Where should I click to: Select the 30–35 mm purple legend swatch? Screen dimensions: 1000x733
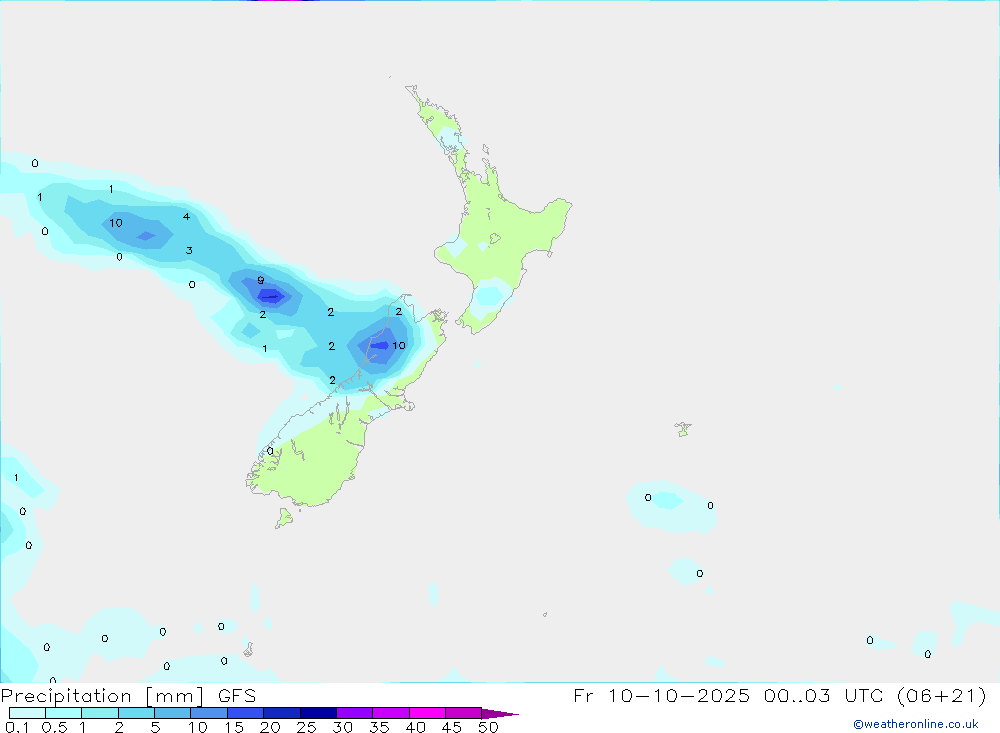tap(355, 713)
